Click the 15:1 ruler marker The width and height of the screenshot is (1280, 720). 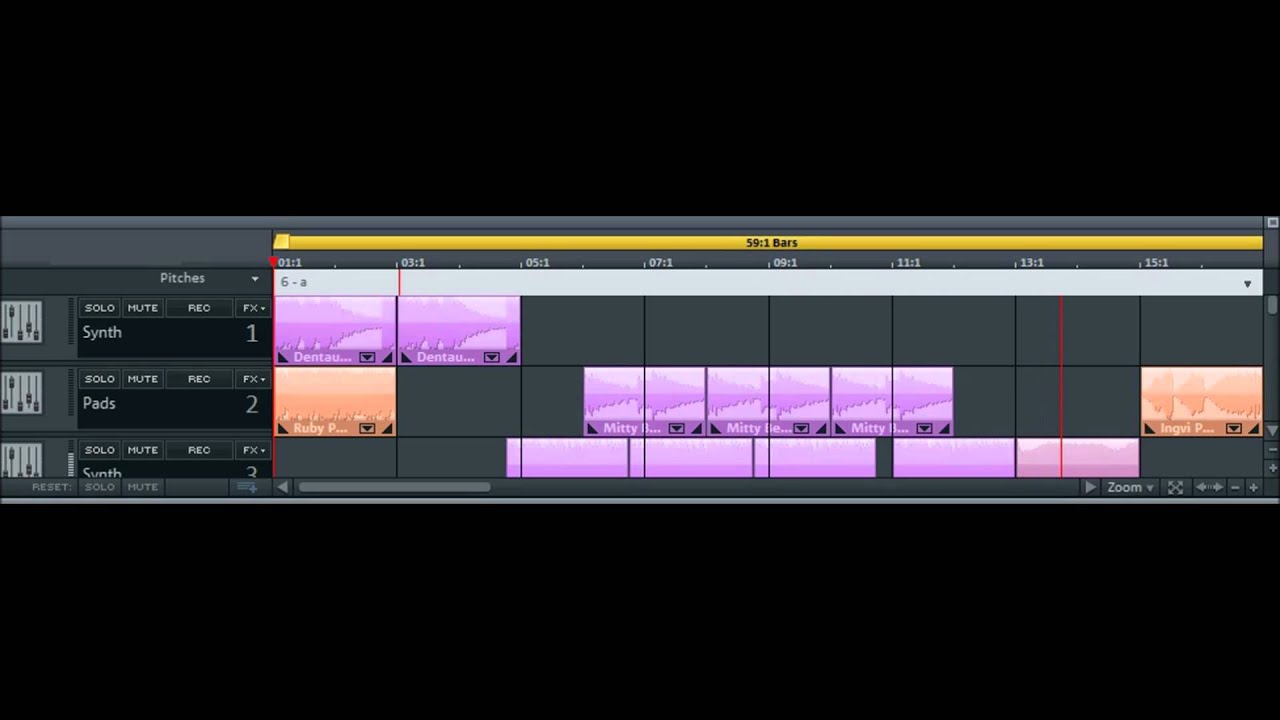pyautogui.click(x=1156, y=263)
